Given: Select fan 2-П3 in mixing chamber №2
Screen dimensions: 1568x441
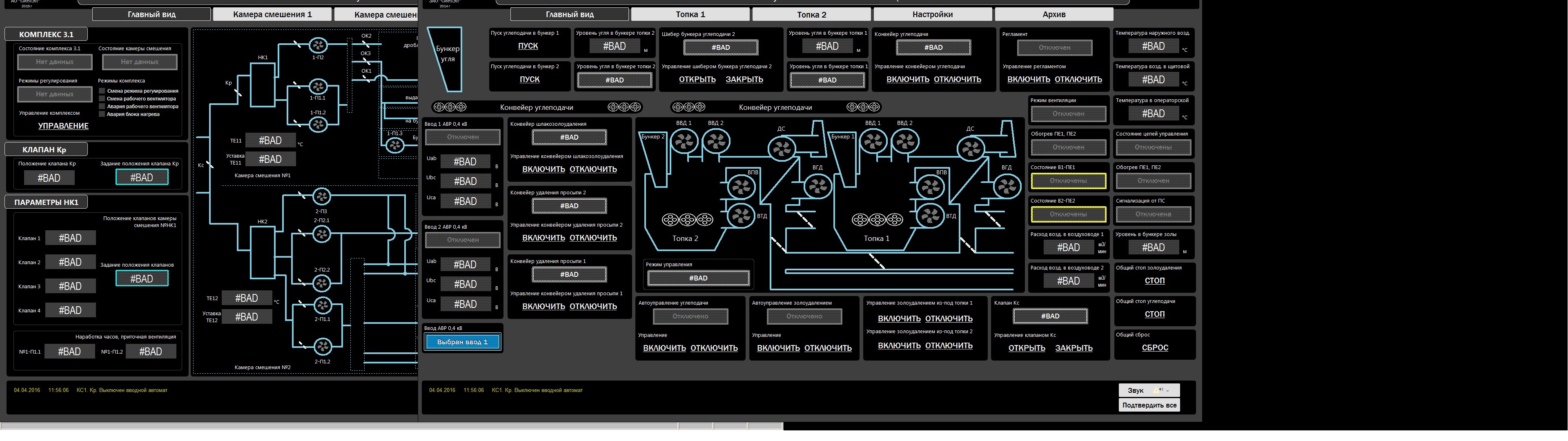Looking at the screenshot, I should tap(321, 197).
